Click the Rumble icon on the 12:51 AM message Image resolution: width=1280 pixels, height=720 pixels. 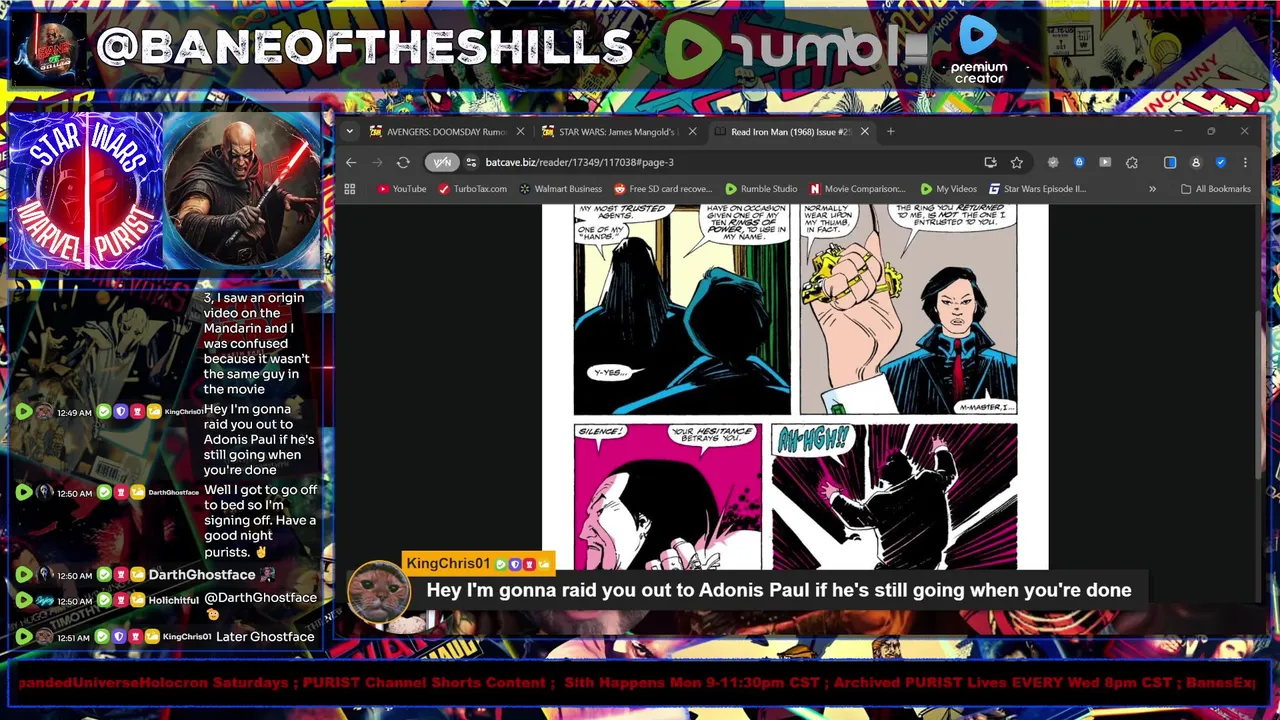pos(24,637)
